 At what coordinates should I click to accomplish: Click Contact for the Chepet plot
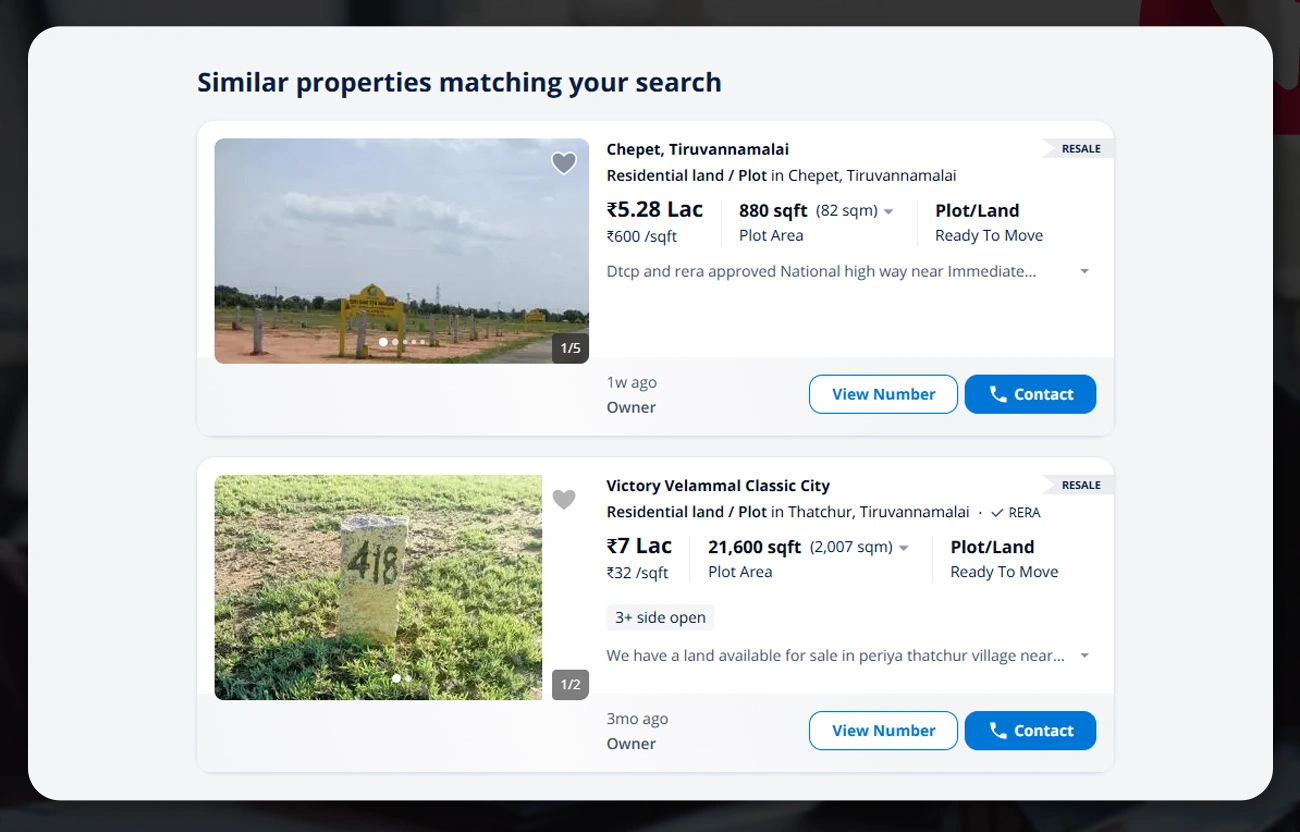tap(1030, 394)
